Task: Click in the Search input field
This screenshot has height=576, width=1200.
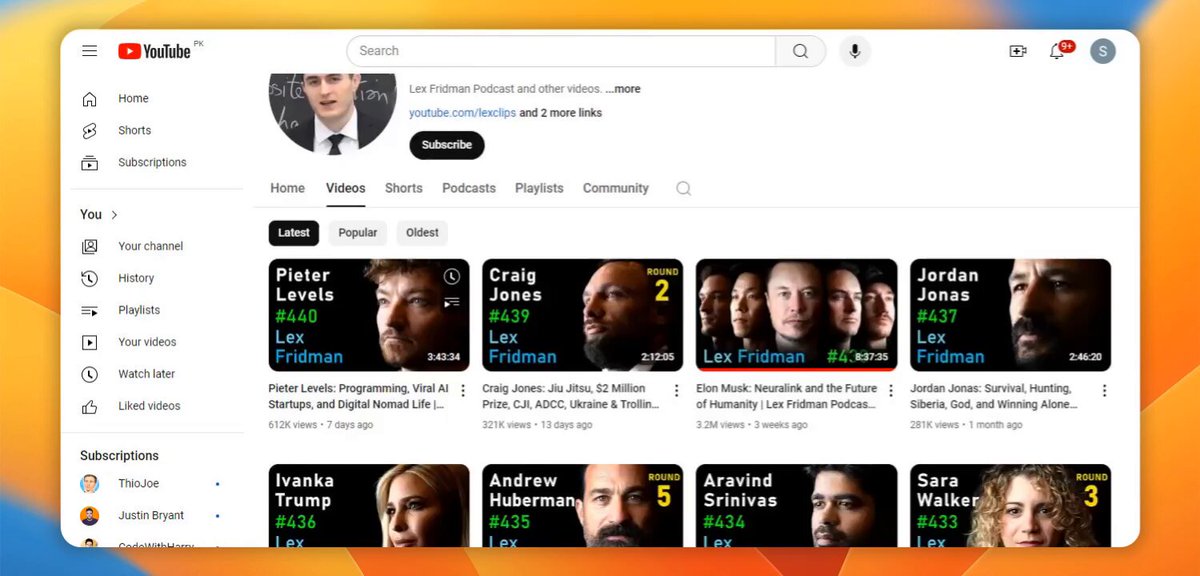Action: tap(561, 51)
